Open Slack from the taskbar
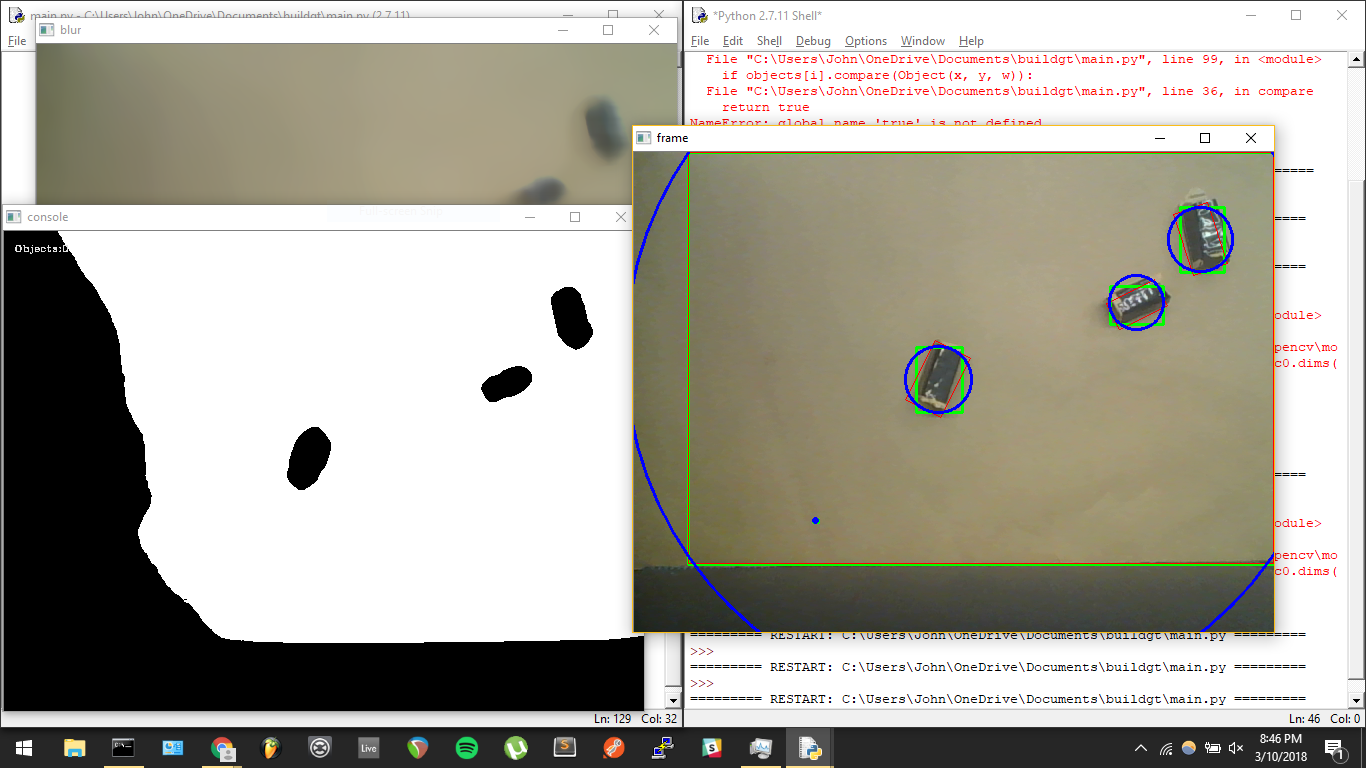 [x=712, y=747]
